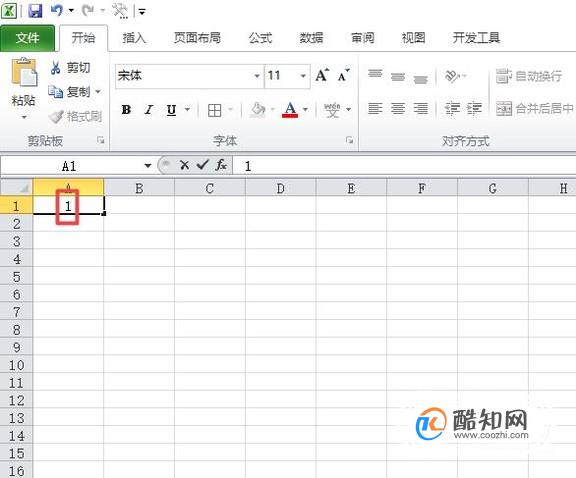Toggle Wrap Text (自动换行)
576x478 pixels.
(528, 76)
